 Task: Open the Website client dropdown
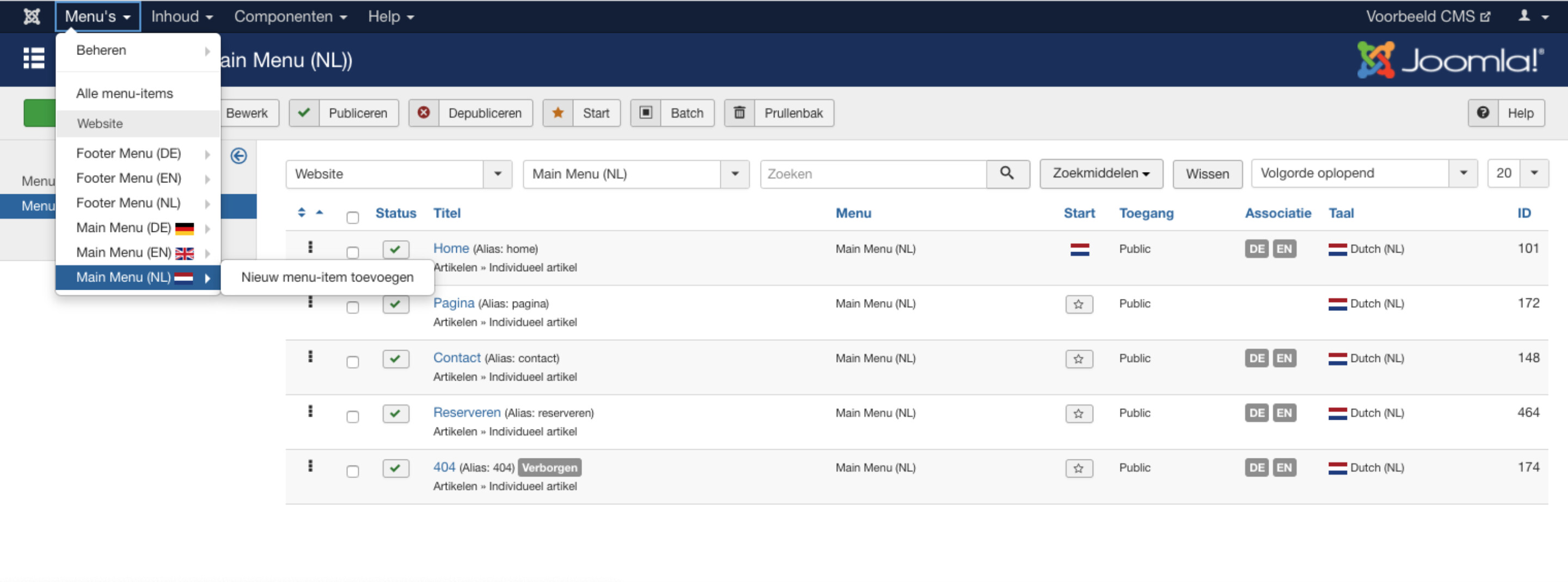399,174
